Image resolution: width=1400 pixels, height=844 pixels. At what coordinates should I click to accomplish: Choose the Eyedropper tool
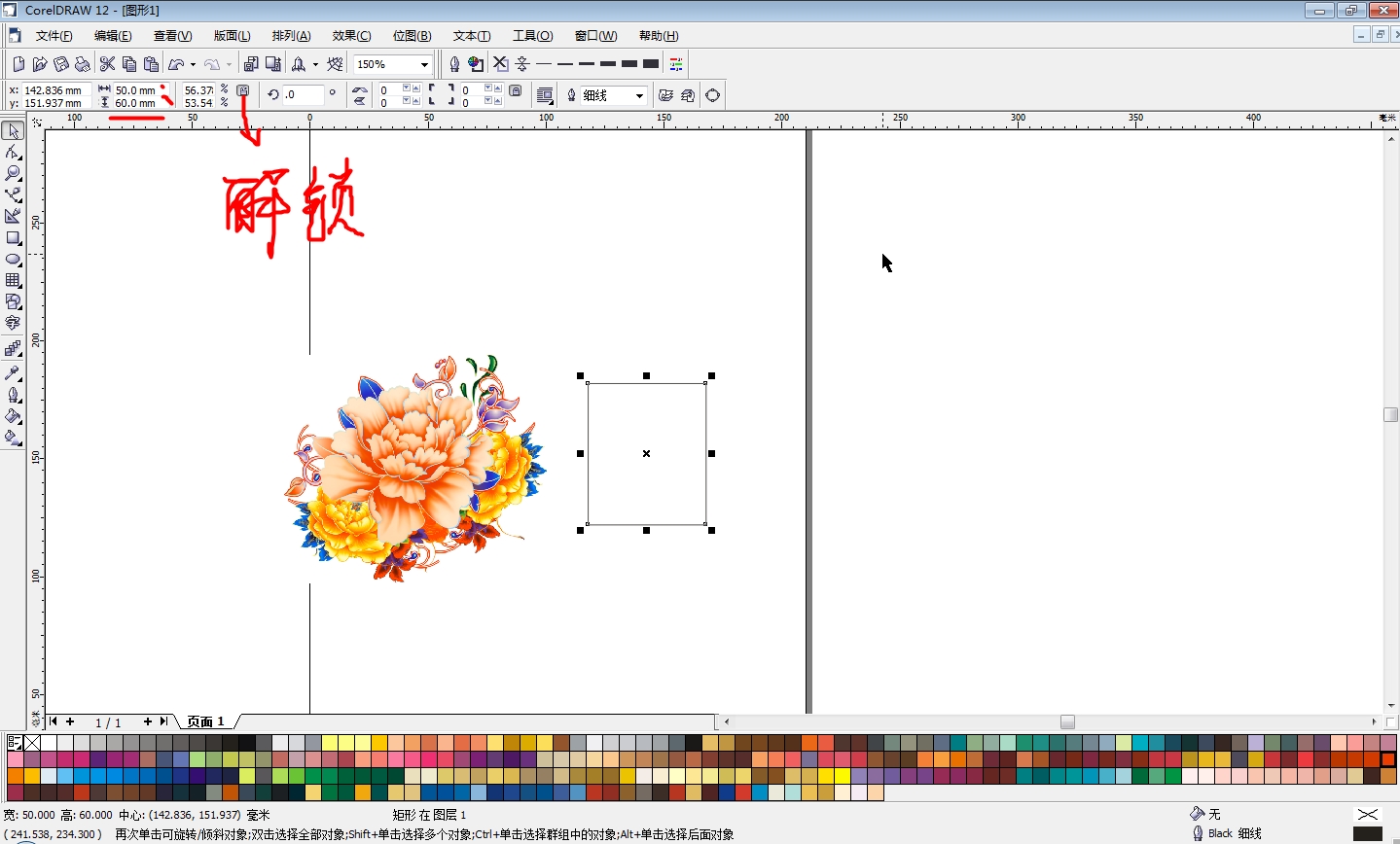pyautogui.click(x=13, y=372)
